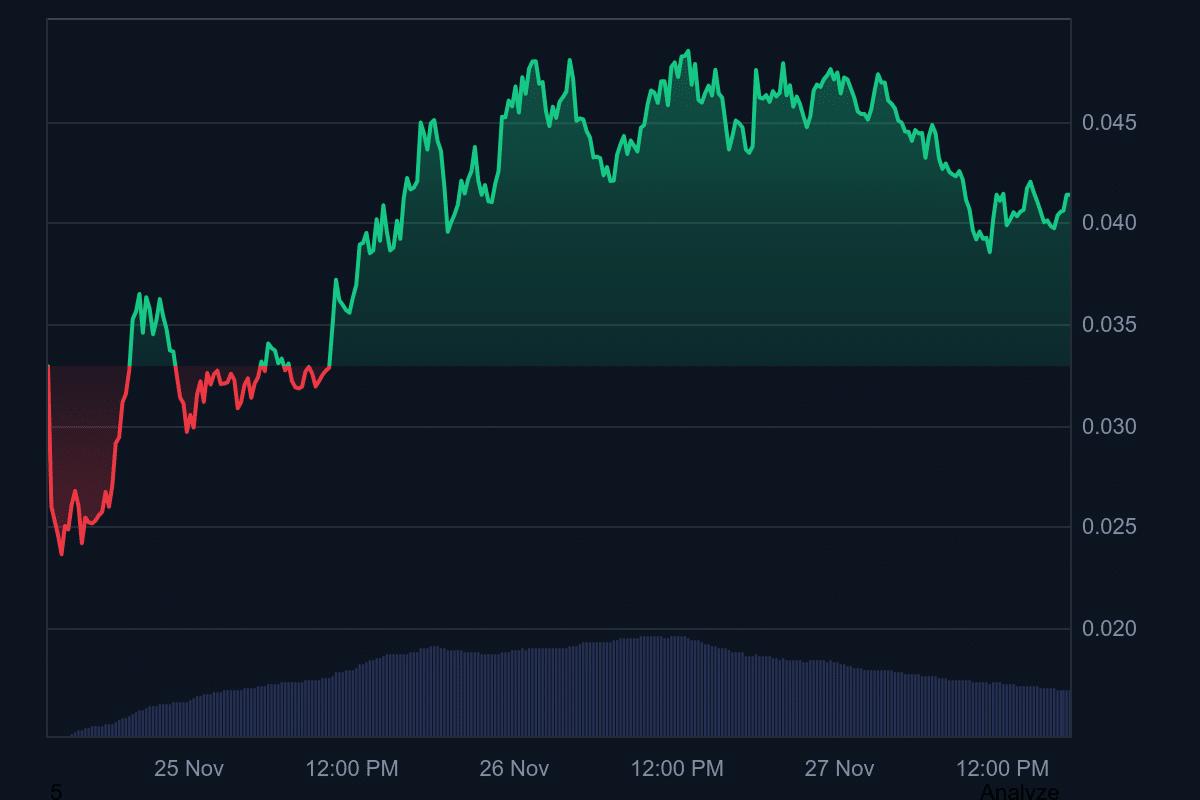Viewport: 1200px width, 800px height.
Task: Click the Analyze link below the chart
Action: (x=1019, y=792)
